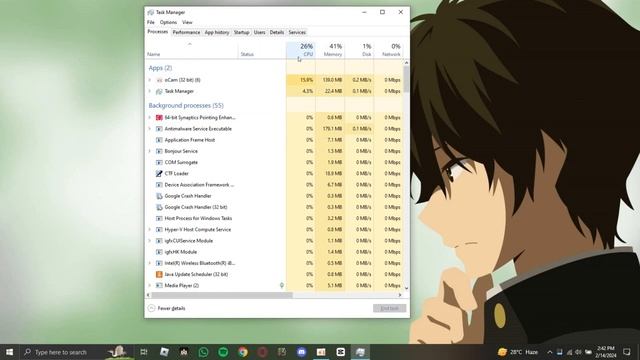Click the vertical scrollbar thumb in the process list
Image resolution: width=640 pixels, height=360 pixels.
pos(406,79)
